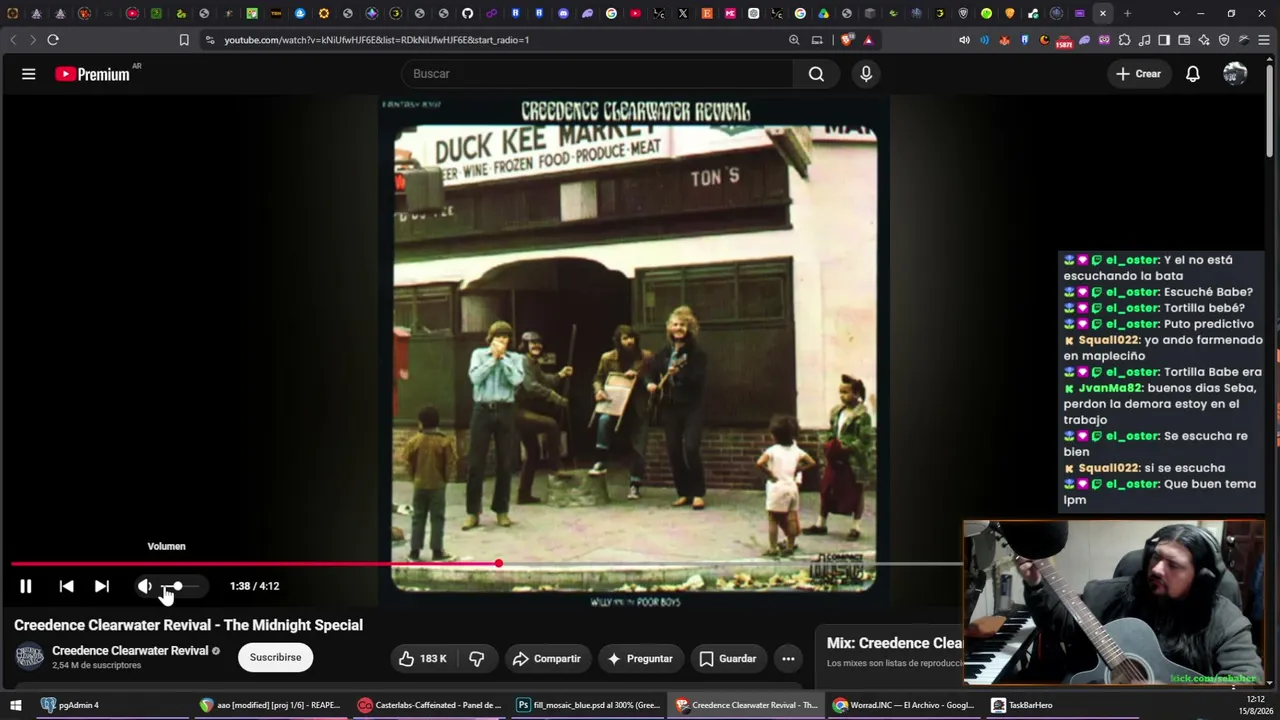Subscribe with the Suscribirse button

coord(275,657)
